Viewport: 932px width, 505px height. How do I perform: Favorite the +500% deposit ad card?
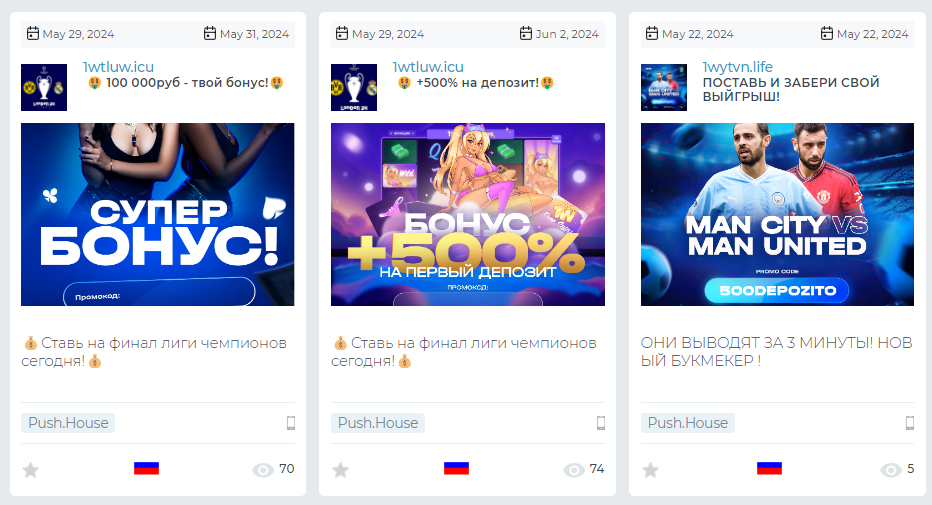341,470
